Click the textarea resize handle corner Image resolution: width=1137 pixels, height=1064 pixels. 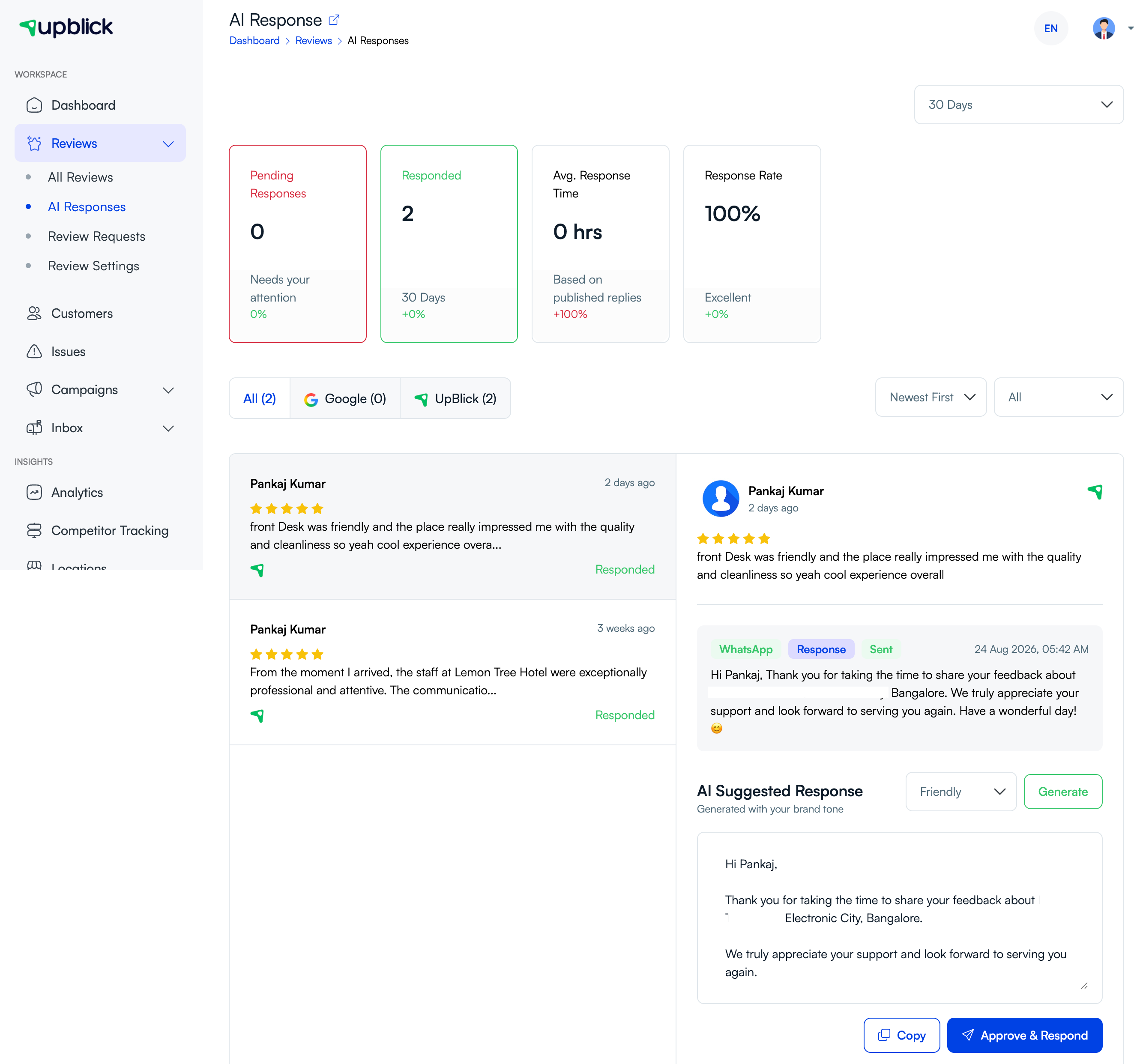point(1084,985)
